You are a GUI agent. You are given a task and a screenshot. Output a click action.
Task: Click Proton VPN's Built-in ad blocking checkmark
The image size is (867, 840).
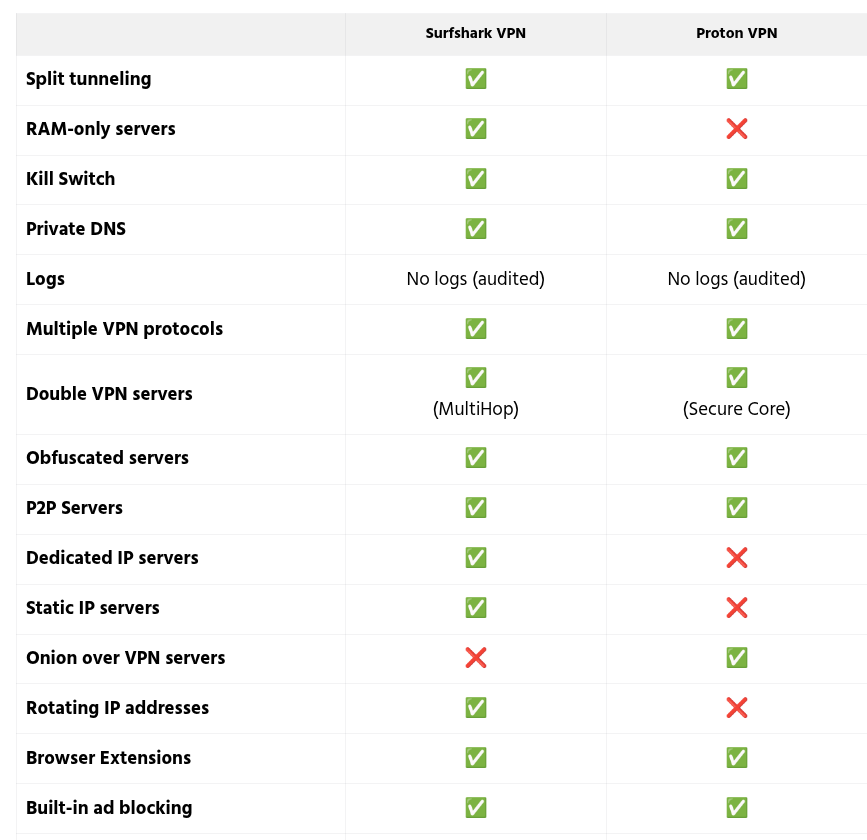(737, 808)
